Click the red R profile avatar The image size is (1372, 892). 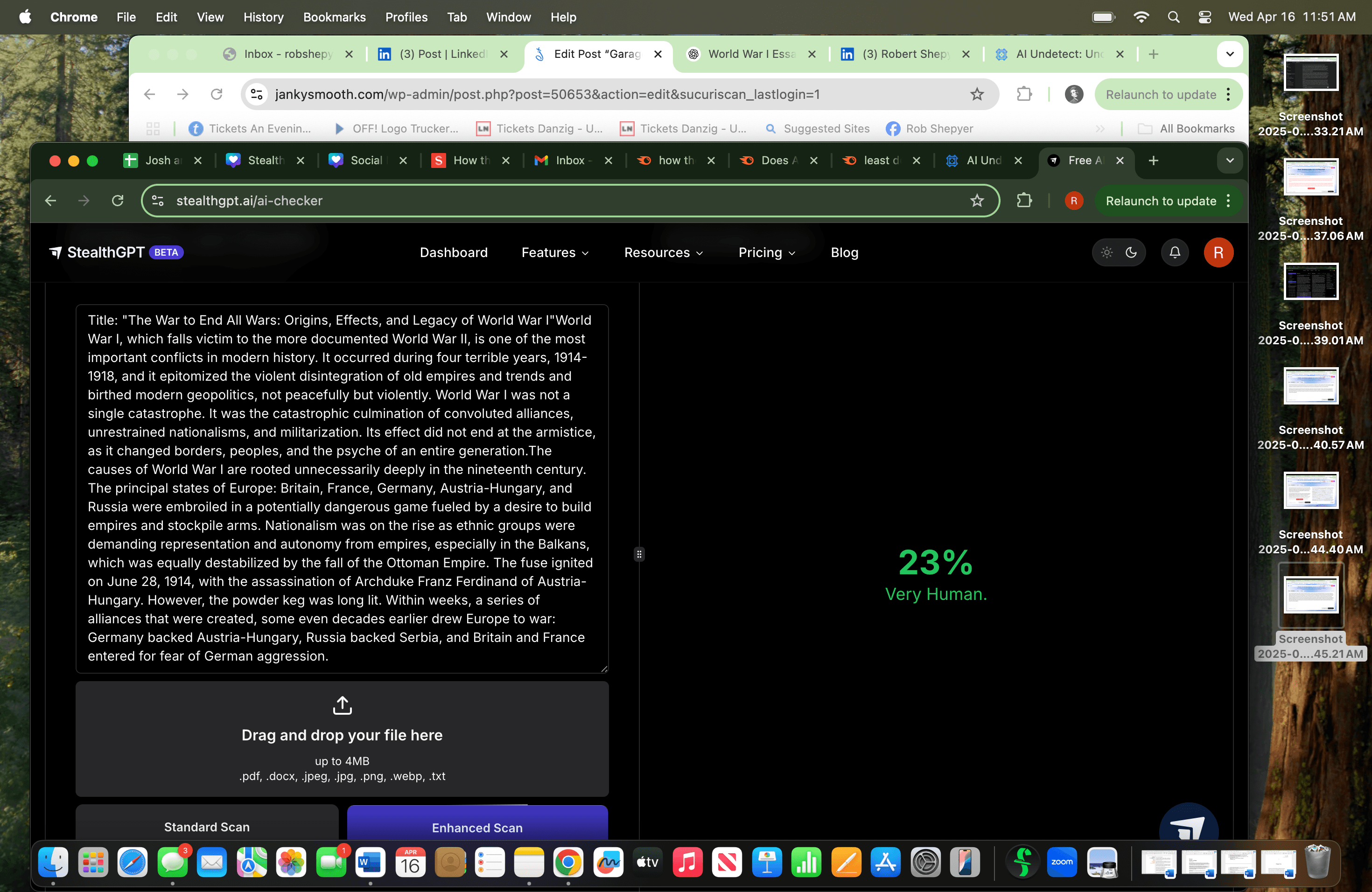[1218, 252]
